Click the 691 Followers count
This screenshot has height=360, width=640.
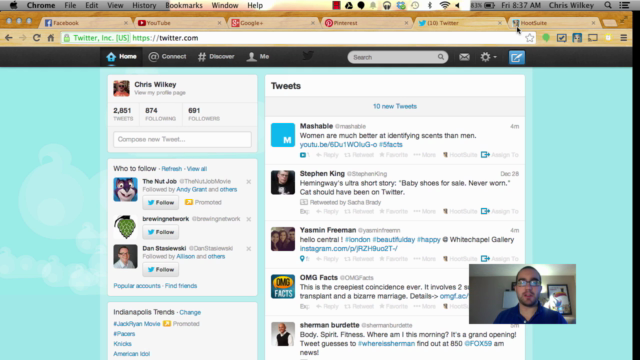[x=204, y=114]
